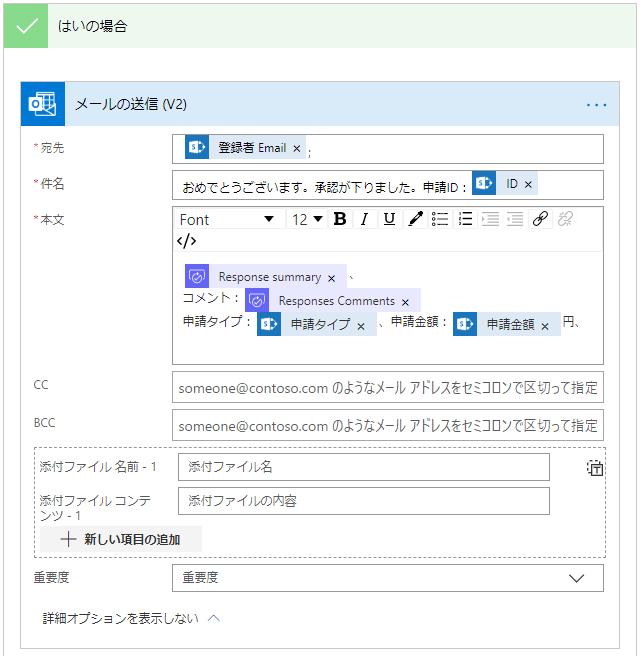Click subject text おめでとうございます。承認が下りました。
This screenshot has width=641, height=656.
coord(299,187)
